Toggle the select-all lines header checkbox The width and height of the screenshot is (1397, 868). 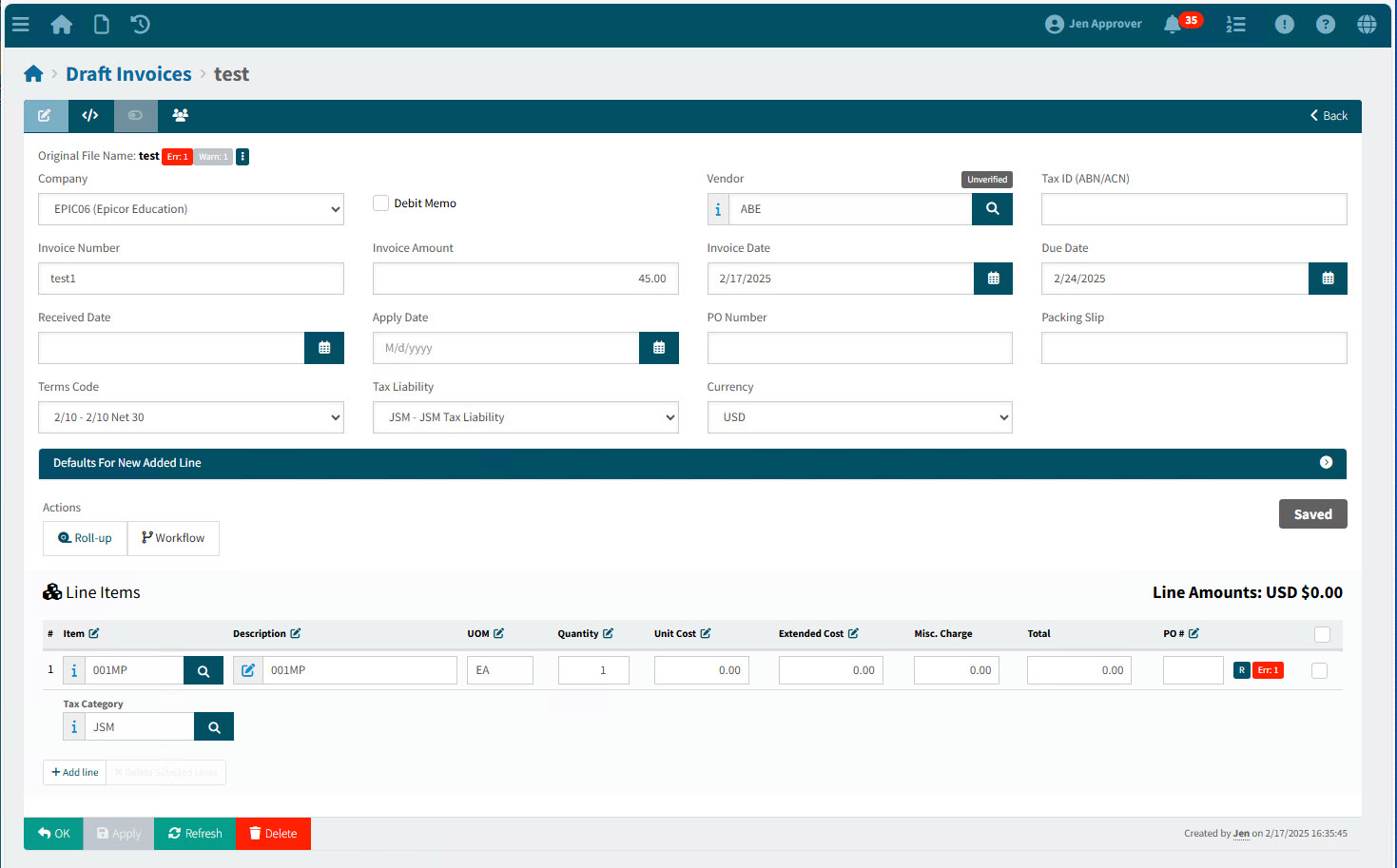click(1322, 634)
